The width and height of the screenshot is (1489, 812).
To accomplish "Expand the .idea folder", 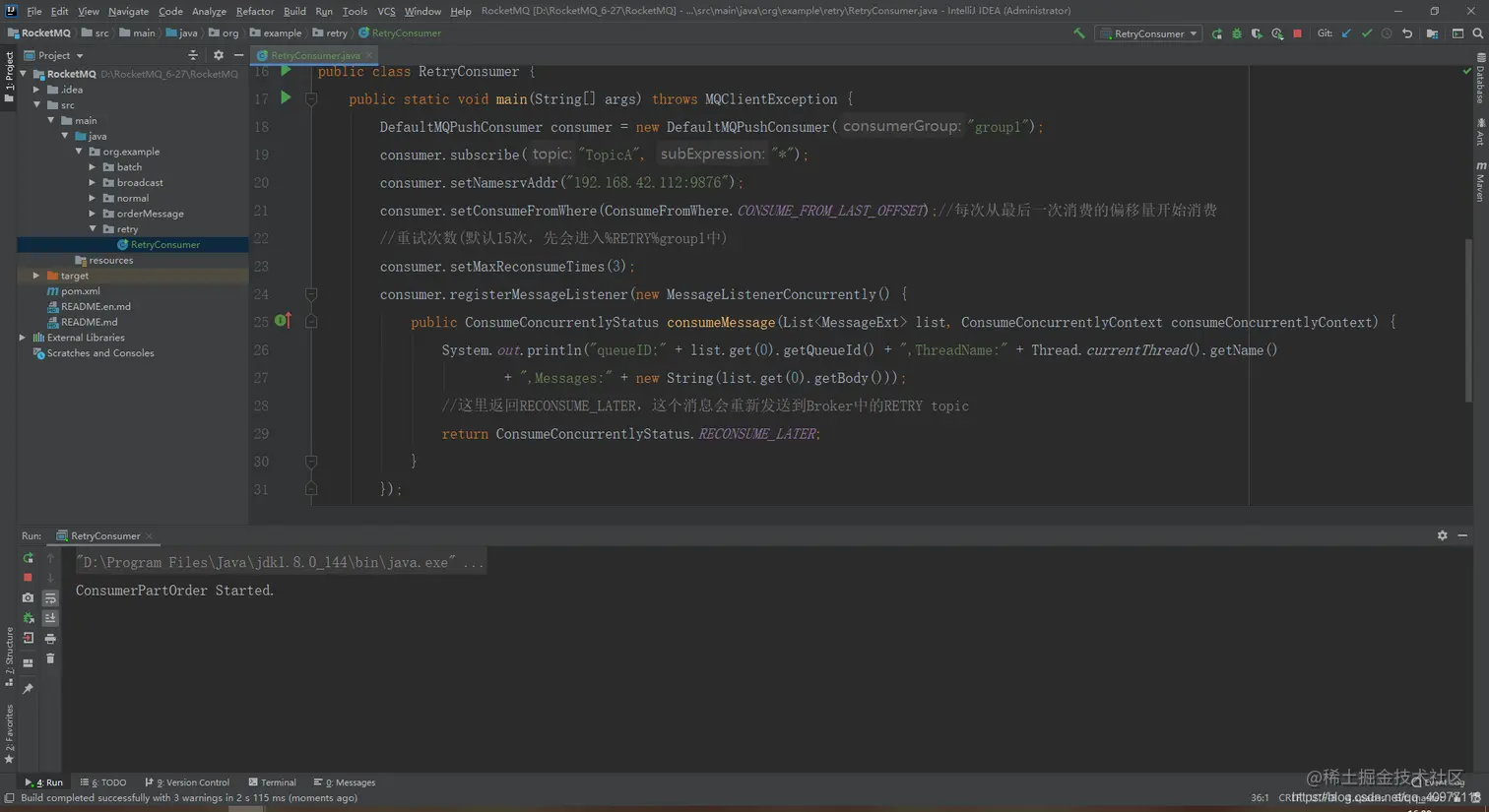I will (x=37, y=90).
